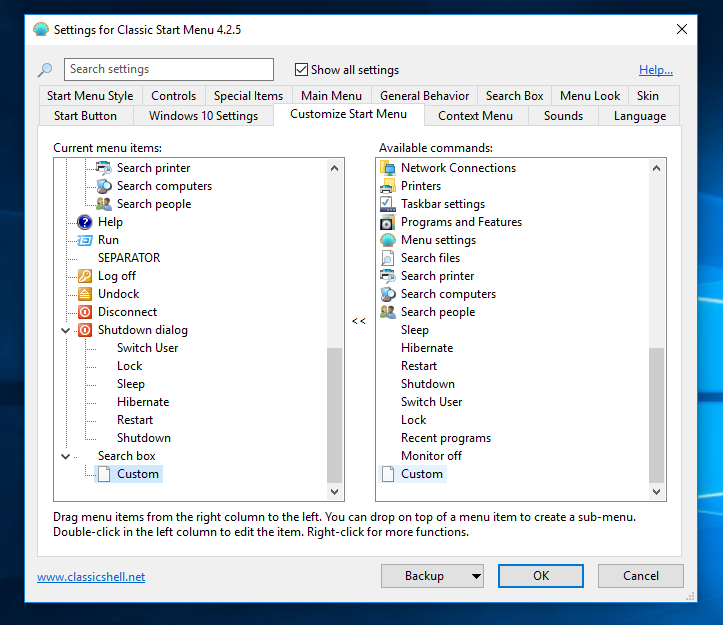Click Search computers icon in current menu items
This screenshot has height=625, width=723.
[x=104, y=186]
